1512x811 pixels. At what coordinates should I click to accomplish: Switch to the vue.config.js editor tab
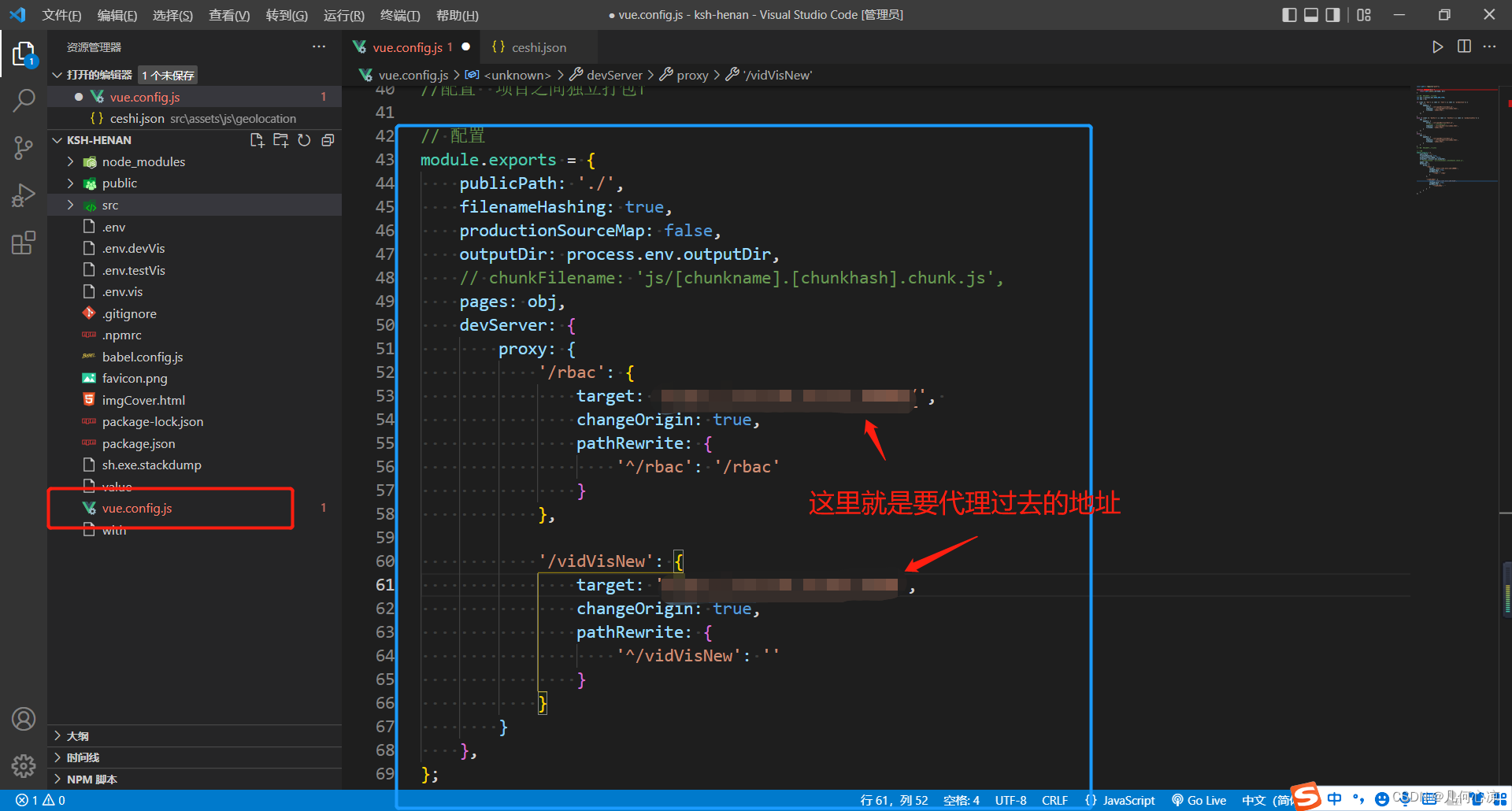412,47
